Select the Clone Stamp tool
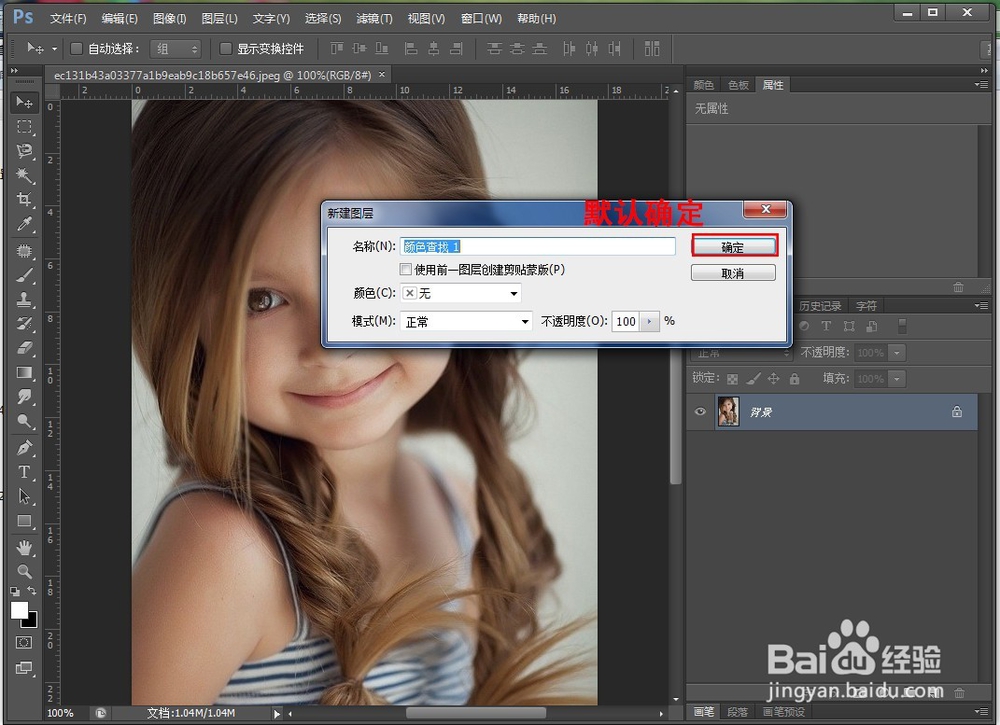 (24, 299)
